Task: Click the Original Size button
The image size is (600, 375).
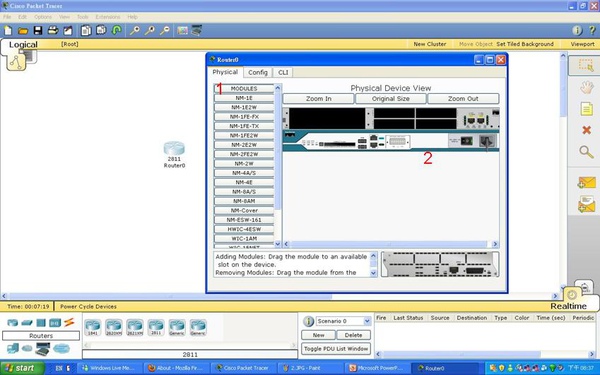Action: point(391,99)
